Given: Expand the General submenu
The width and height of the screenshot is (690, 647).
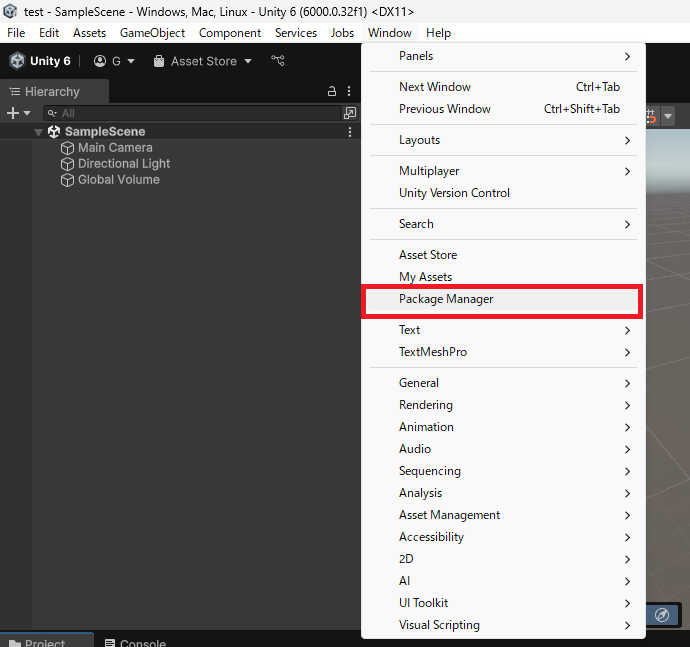Looking at the screenshot, I should tap(503, 383).
